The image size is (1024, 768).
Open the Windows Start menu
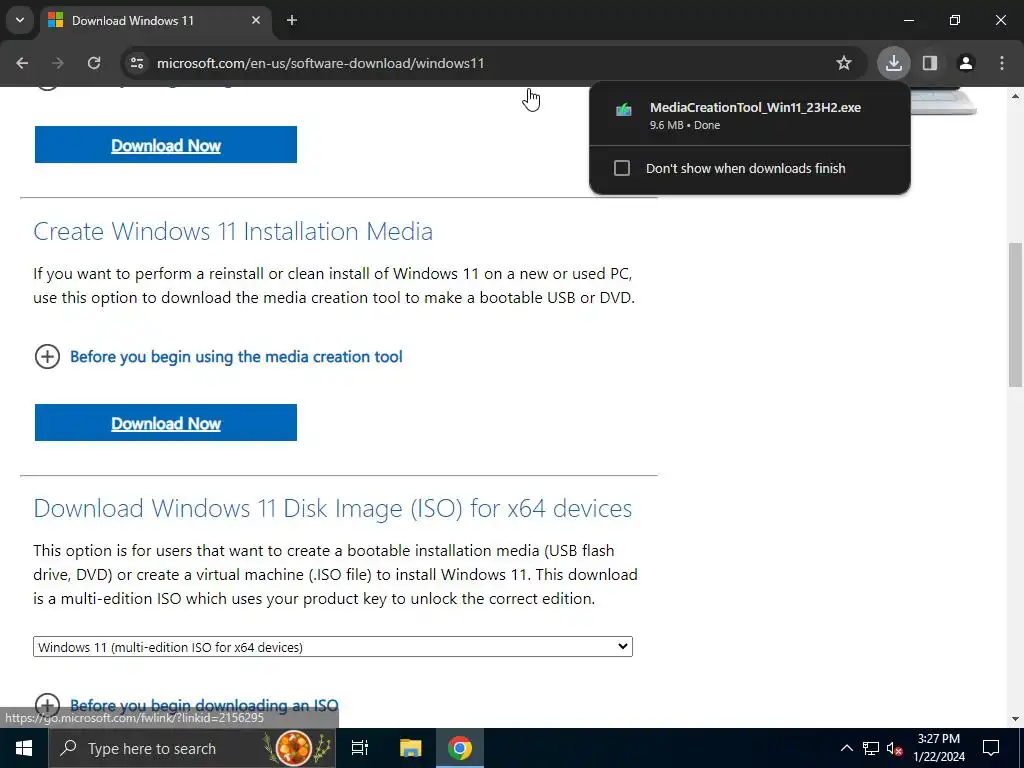click(x=24, y=748)
